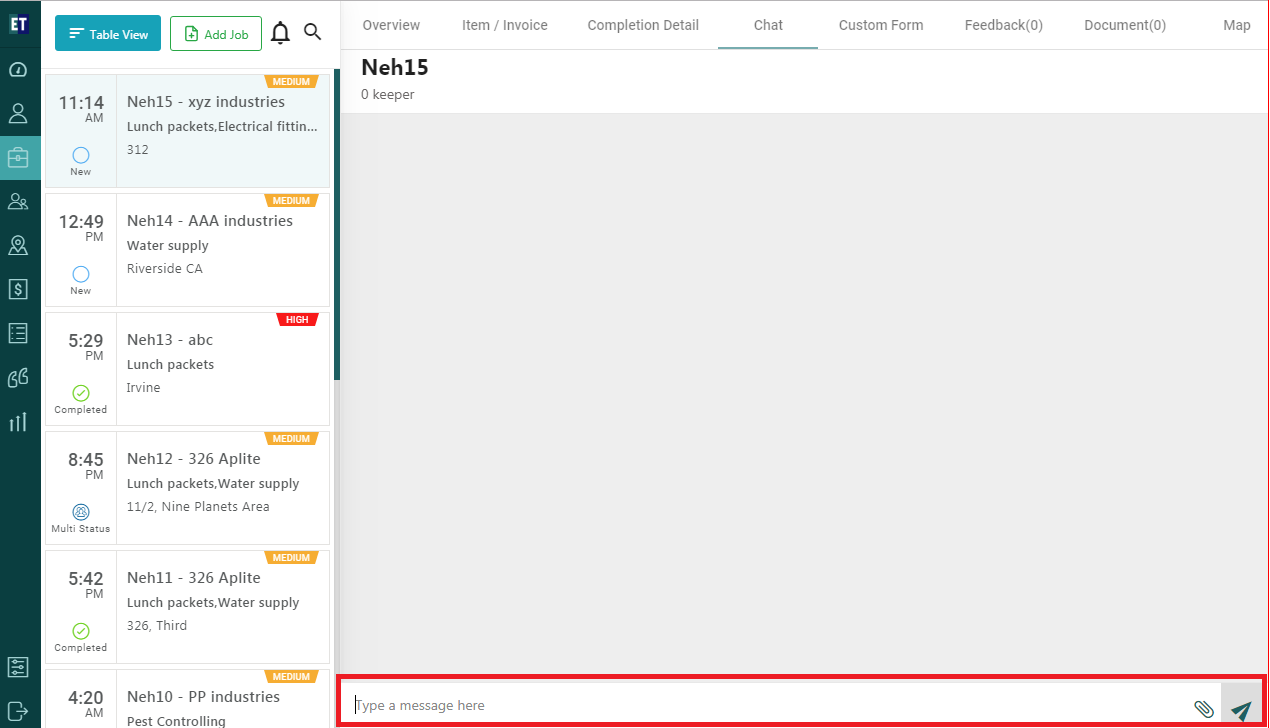Open the Custom Form tab

[x=881, y=25]
